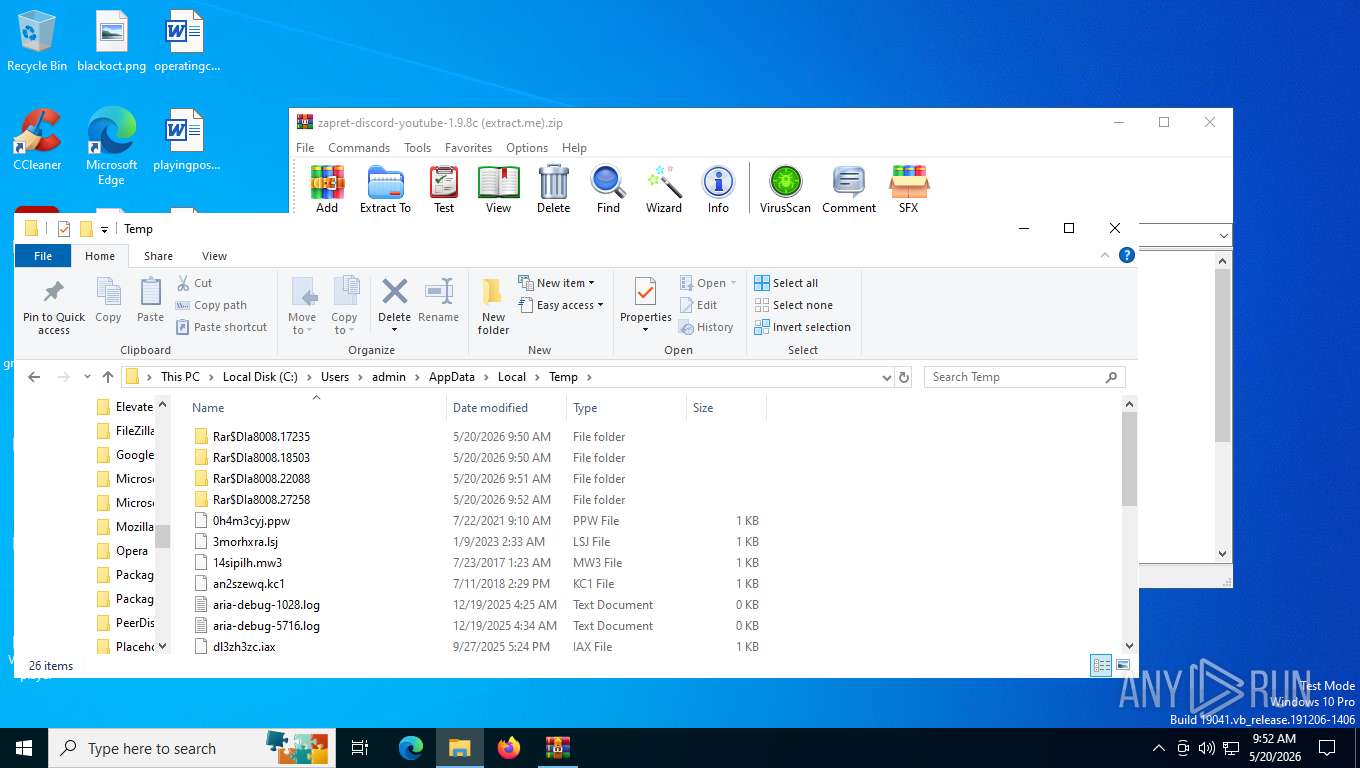The height and width of the screenshot is (768, 1360).
Task: Click WinRAR's Delete trash icon
Action: 553,190
